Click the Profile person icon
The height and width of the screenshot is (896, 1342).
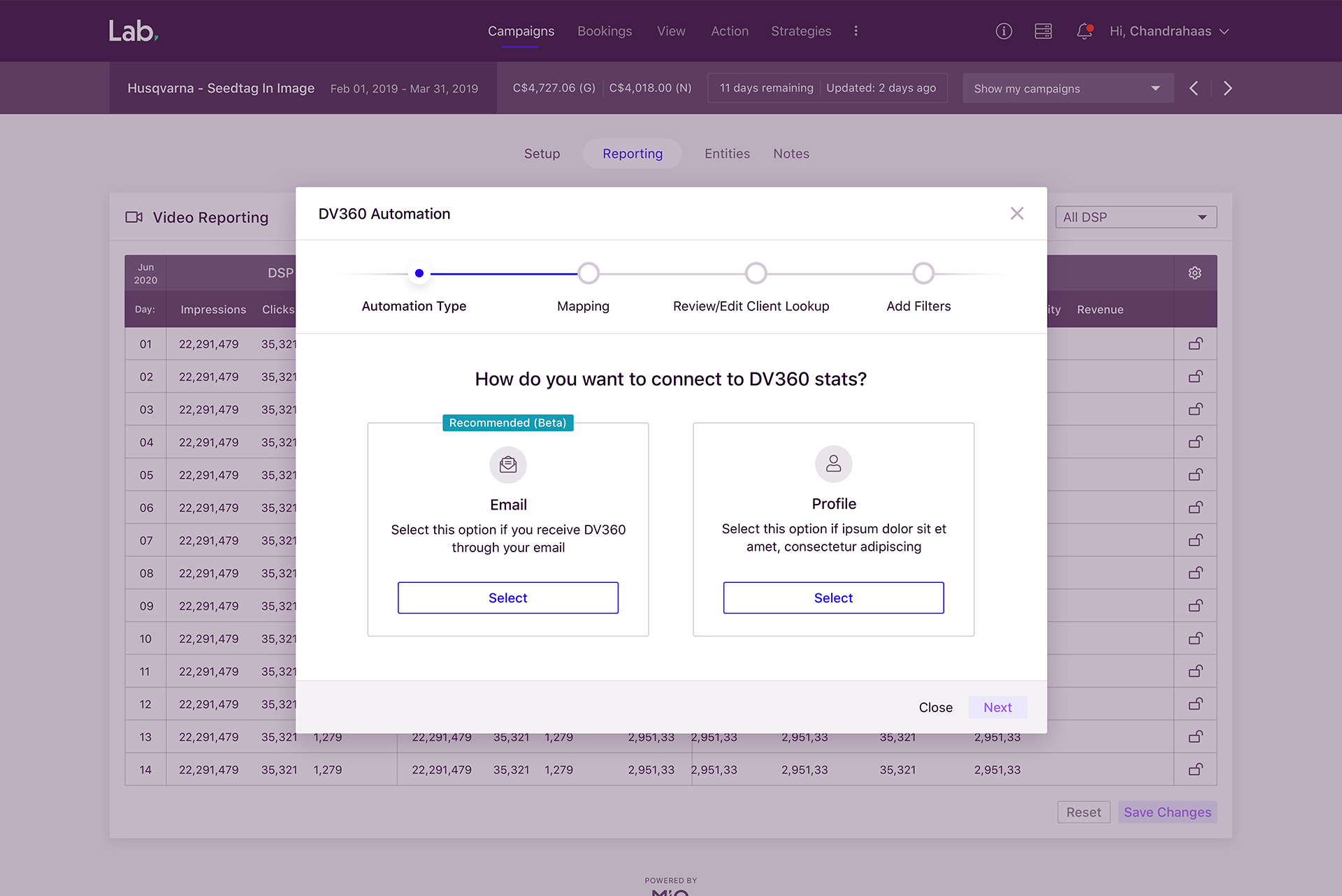(833, 464)
